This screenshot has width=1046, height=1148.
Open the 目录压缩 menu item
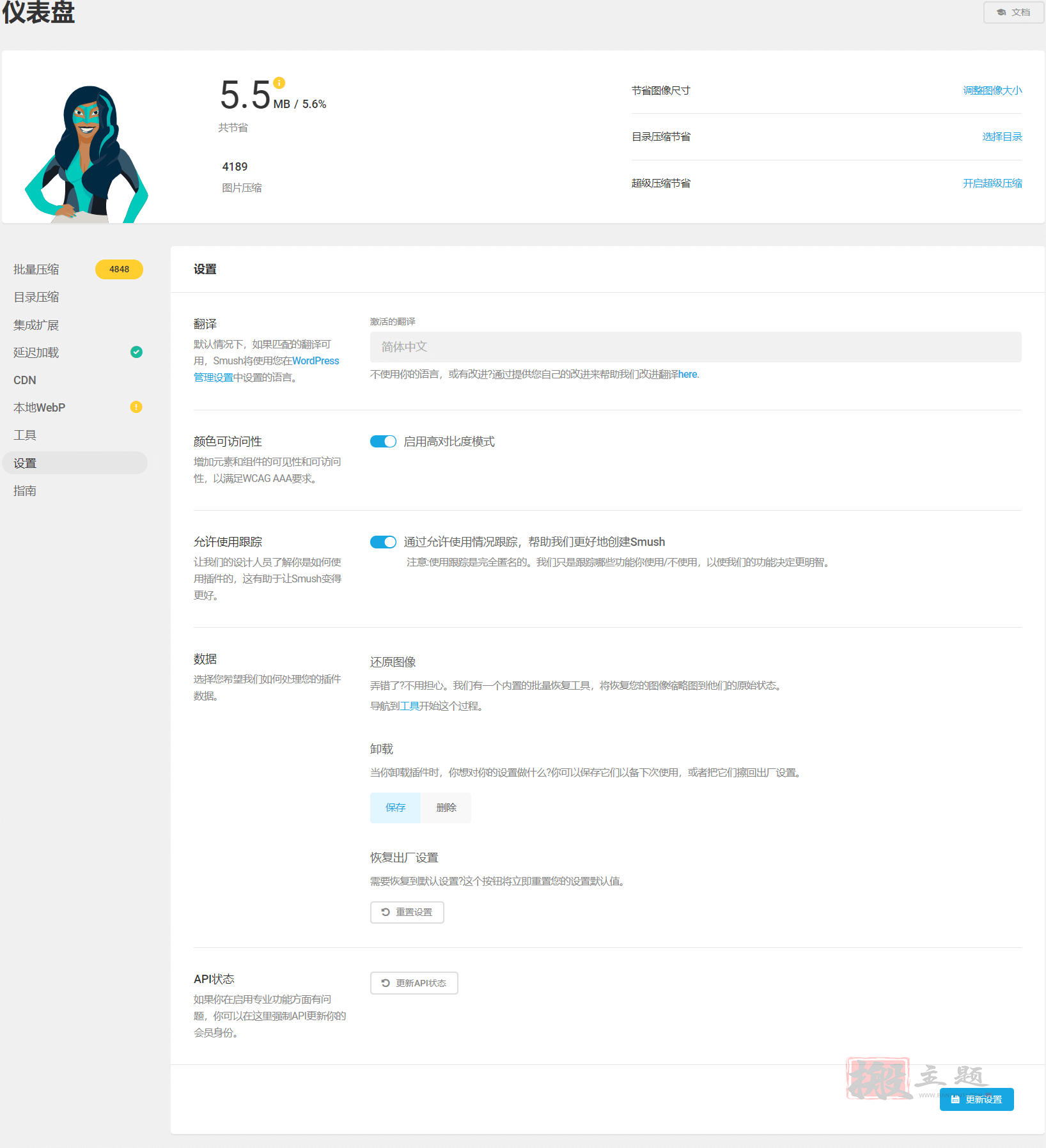click(36, 297)
